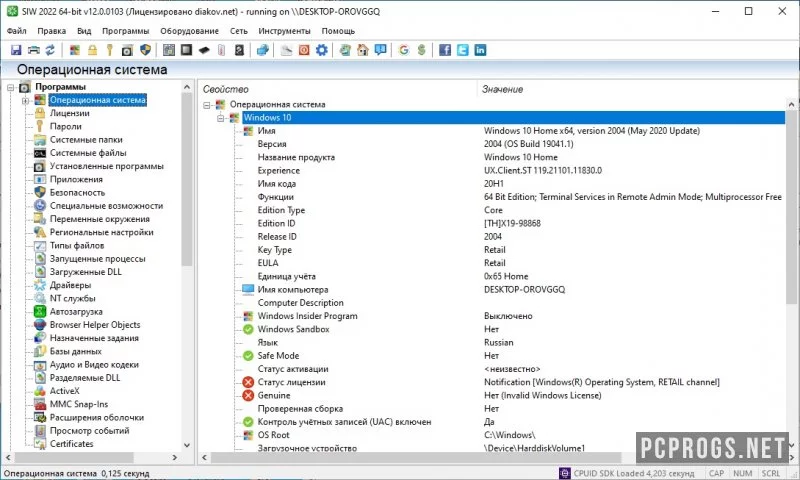Collapse Операционная система group in right pane
Screen dimensions: 800x480
207,105
